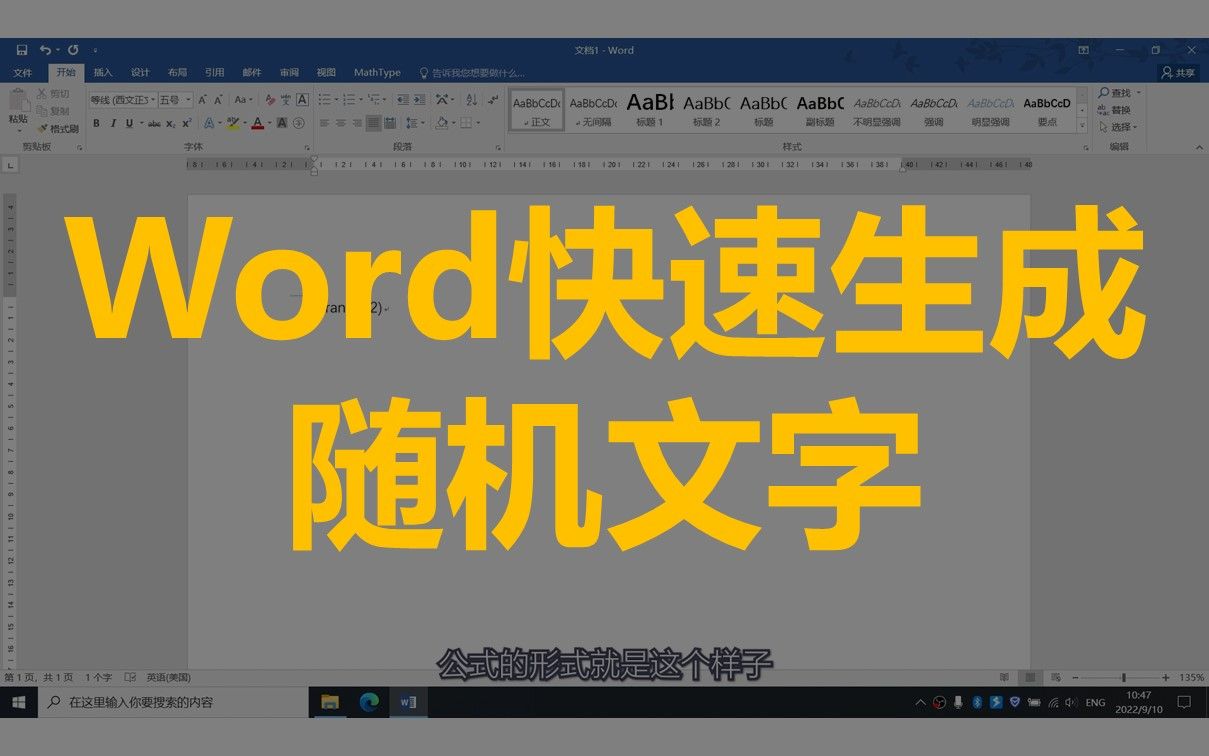This screenshot has height=756, width=1209.
Task: Apply italic formatting
Action: (x=113, y=123)
